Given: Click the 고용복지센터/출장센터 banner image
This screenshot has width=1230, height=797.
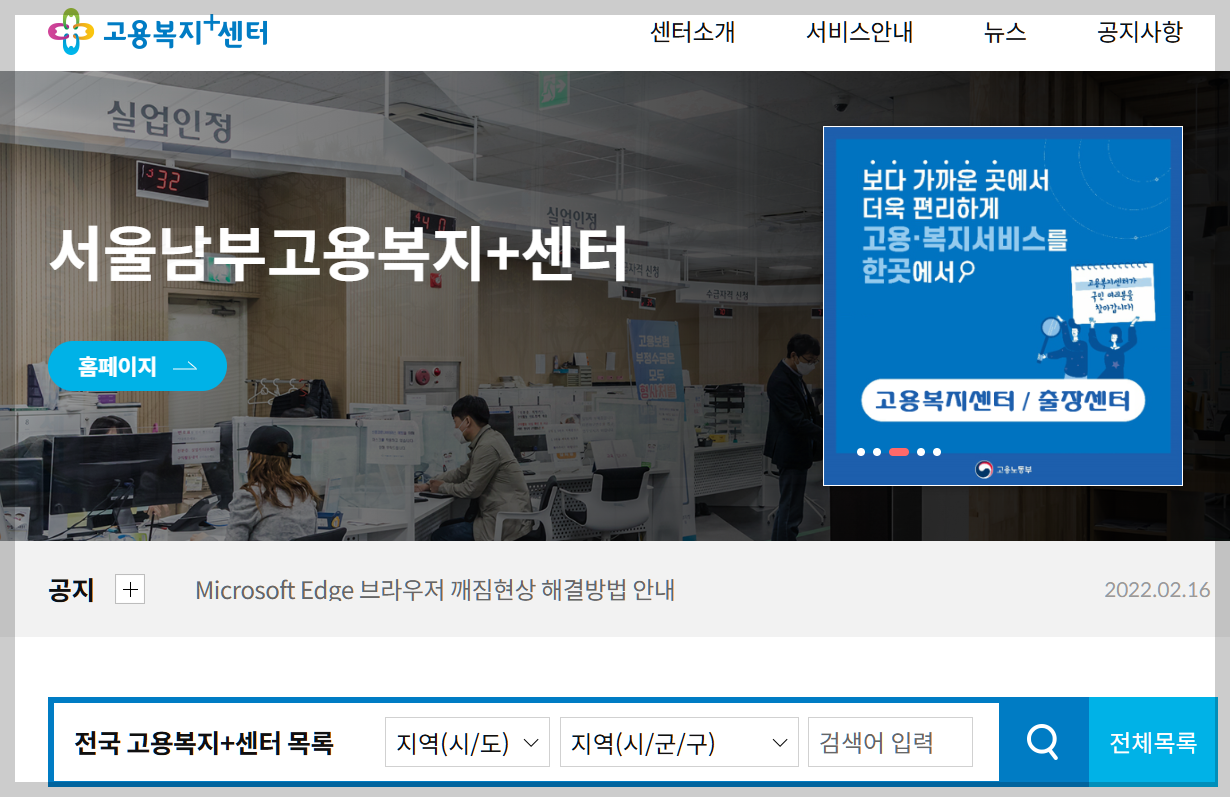Looking at the screenshot, I should click(x=1001, y=250).
